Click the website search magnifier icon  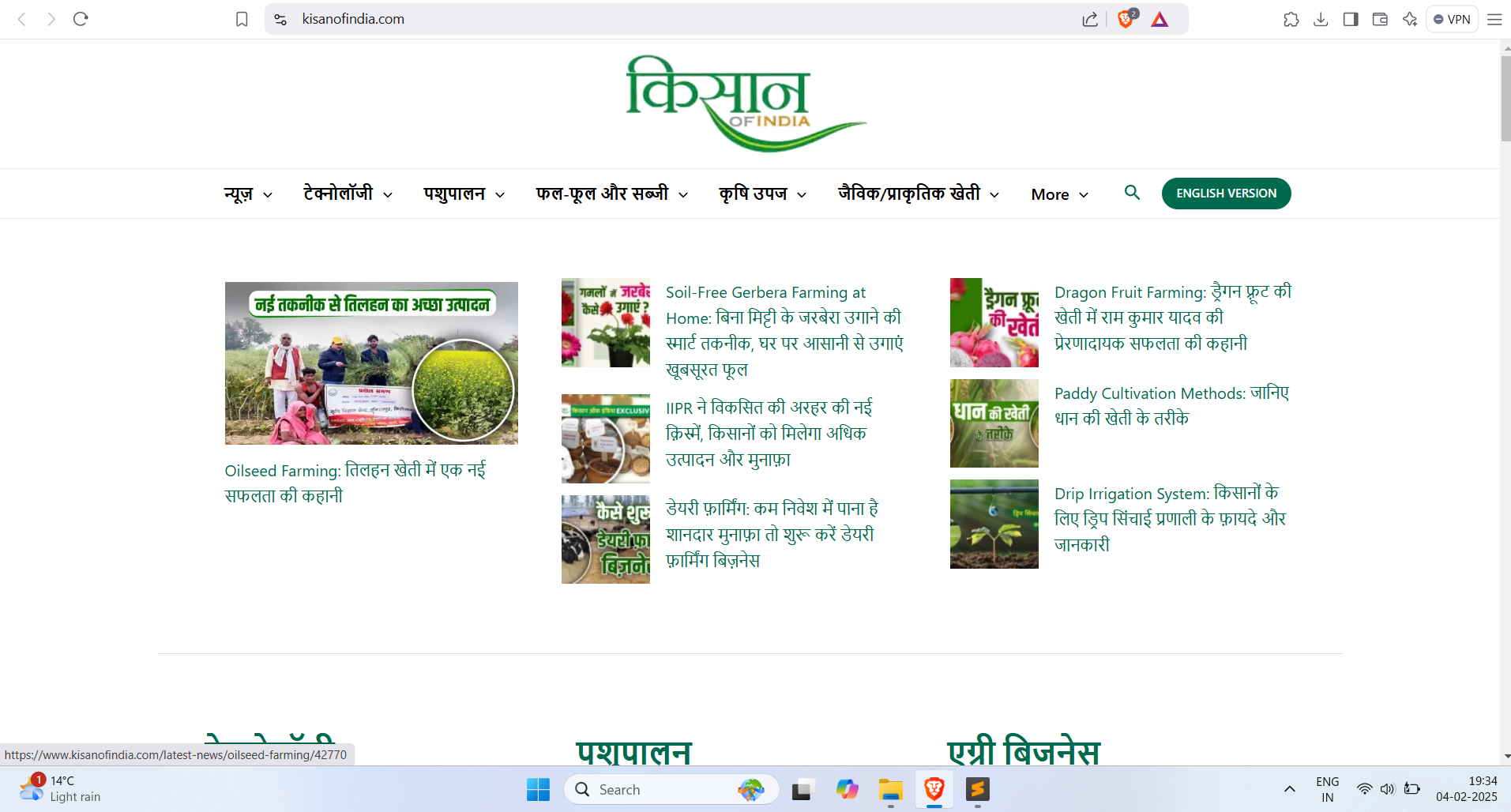click(1131, 193)
